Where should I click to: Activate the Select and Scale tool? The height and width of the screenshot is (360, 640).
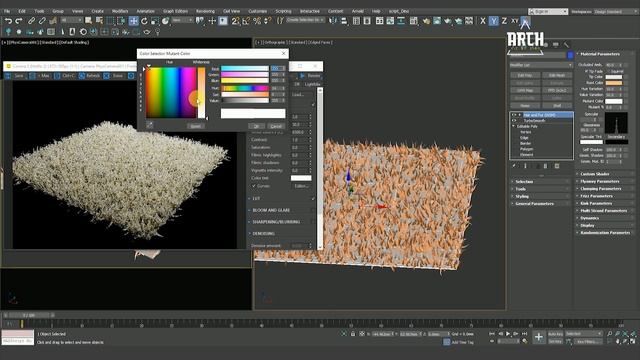pyautogui.click(x=155, y=20)
